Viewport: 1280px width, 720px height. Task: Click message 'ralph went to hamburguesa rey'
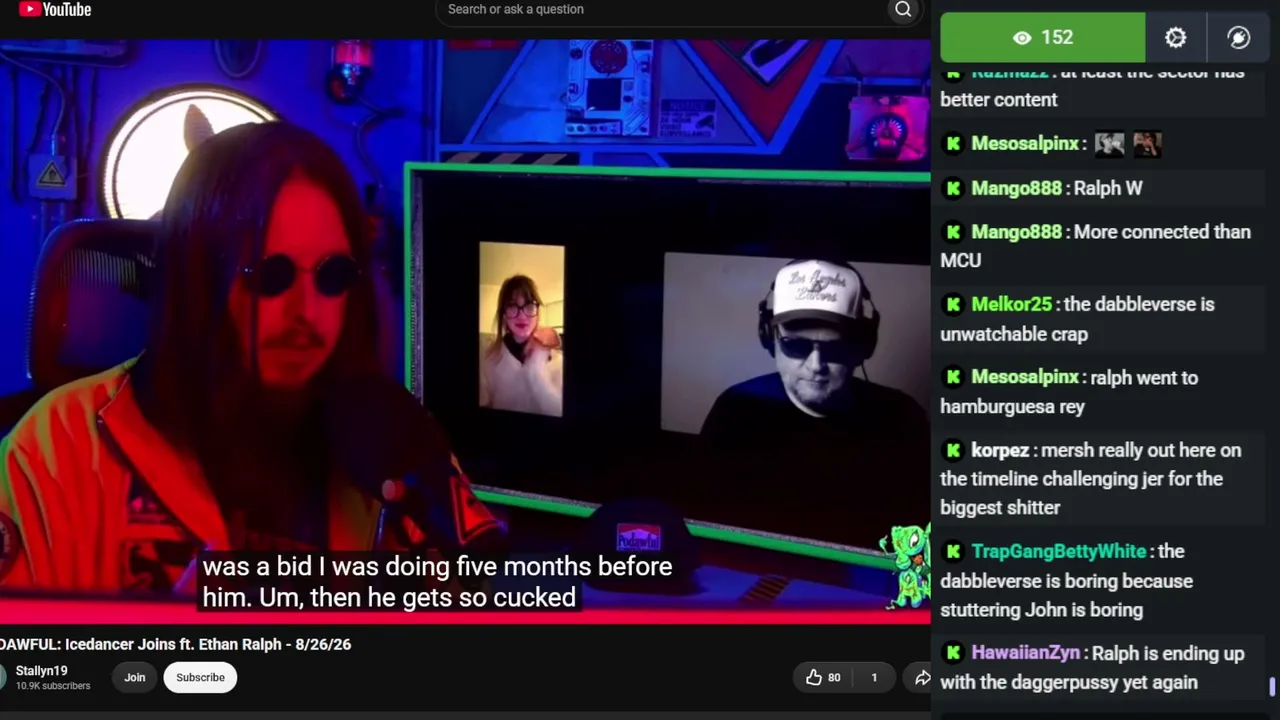(x=1069, y=392)
